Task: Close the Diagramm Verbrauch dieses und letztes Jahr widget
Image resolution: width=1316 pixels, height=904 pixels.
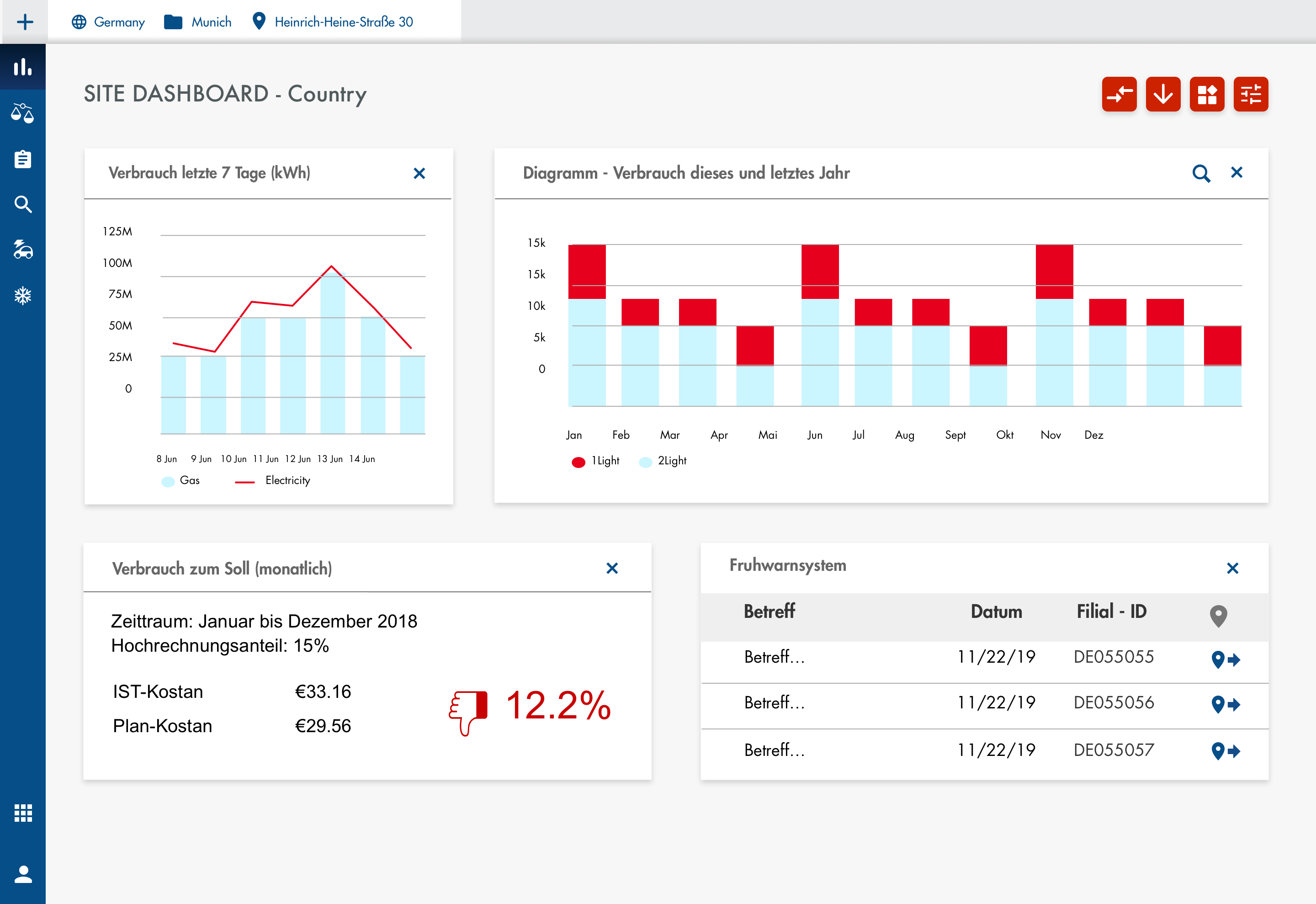Action: pyautogui.click(x=1237, y=172)
